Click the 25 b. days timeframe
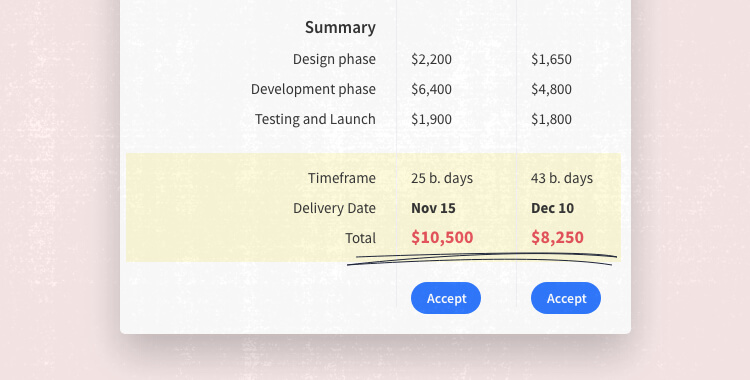The height and width of the screenshot is (380, 750). pyautogui.click(x=442, y=179)
